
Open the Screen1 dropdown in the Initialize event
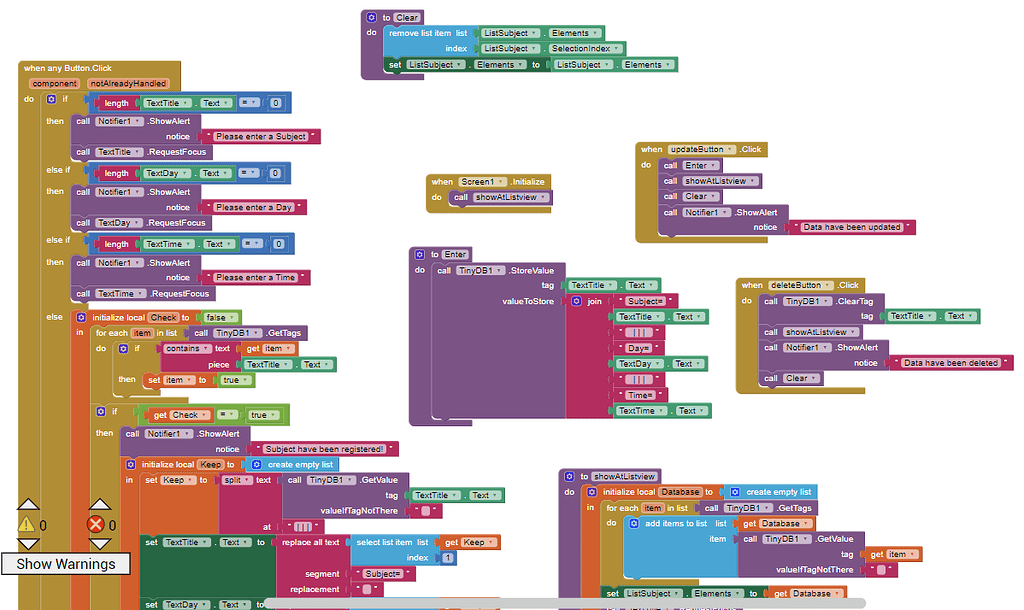click(501, 182)
